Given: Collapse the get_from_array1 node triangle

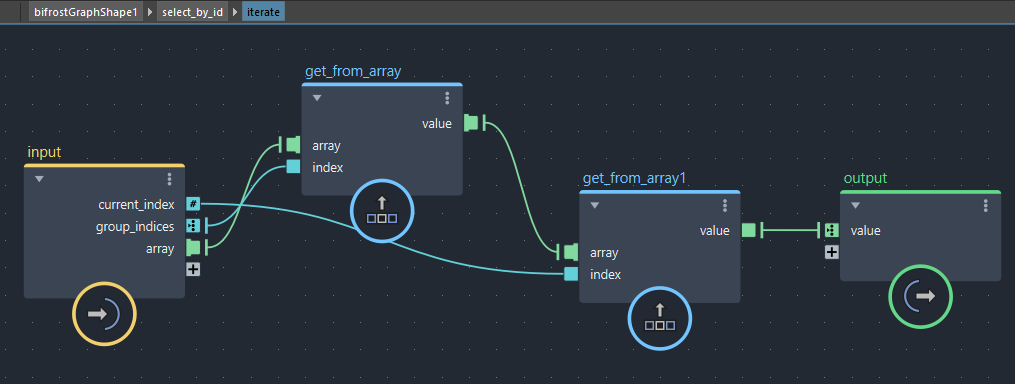Looking at the screenshot, I should [x=594, y=205].
